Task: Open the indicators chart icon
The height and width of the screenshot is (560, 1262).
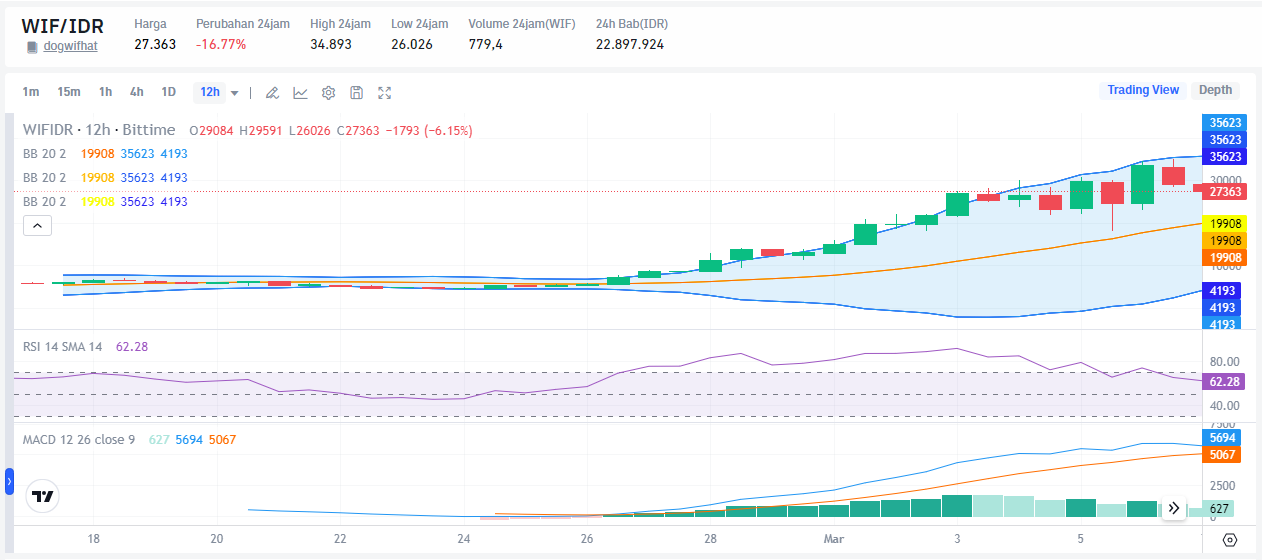Action: 300,92
